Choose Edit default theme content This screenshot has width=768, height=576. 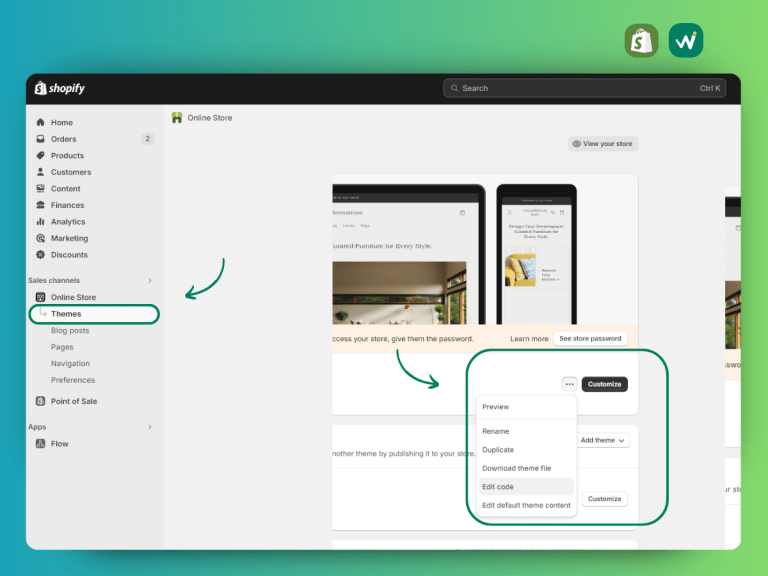coord(527,505)
